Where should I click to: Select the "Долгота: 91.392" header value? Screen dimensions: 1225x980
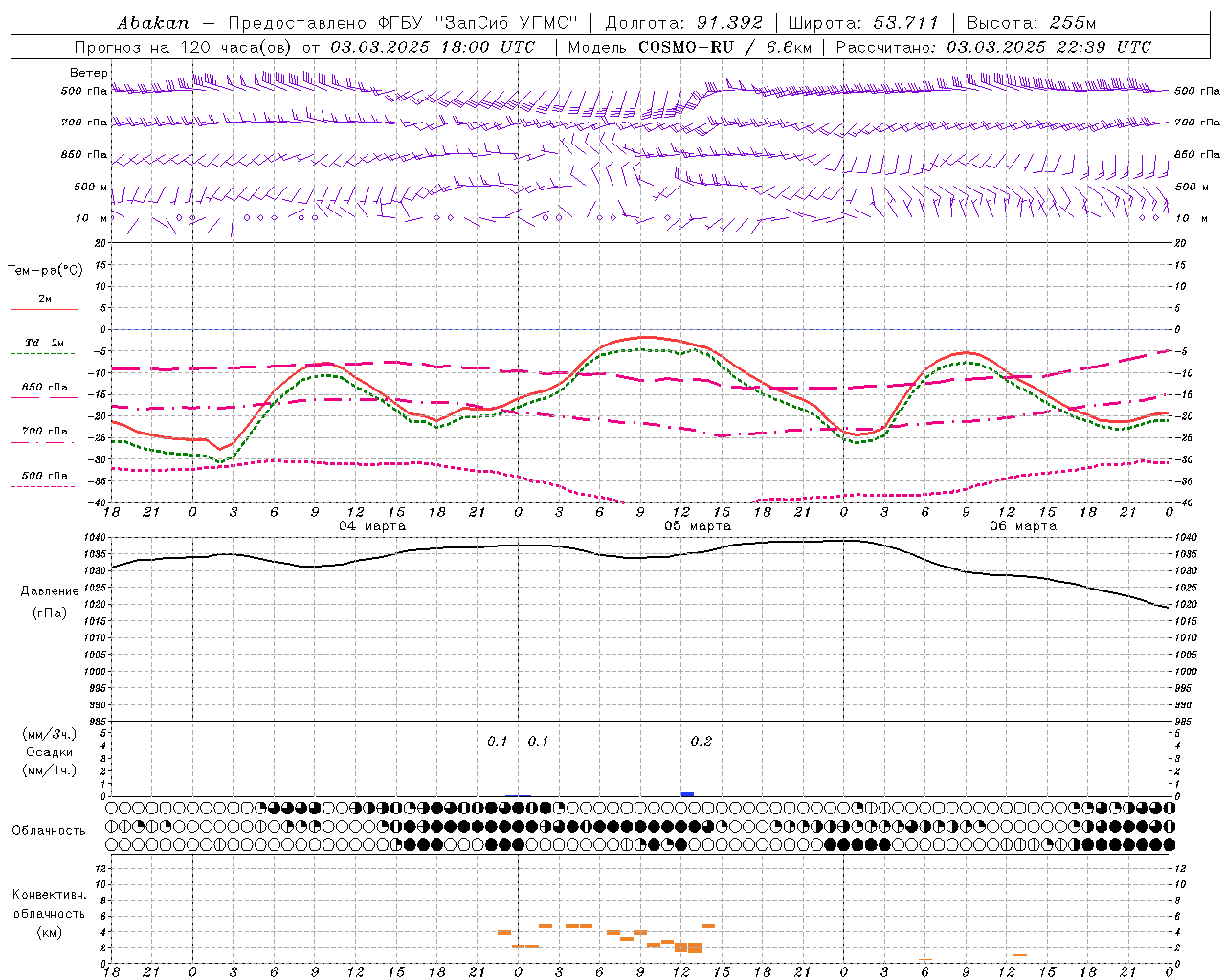pyautogui.click(x=684, y=22)
